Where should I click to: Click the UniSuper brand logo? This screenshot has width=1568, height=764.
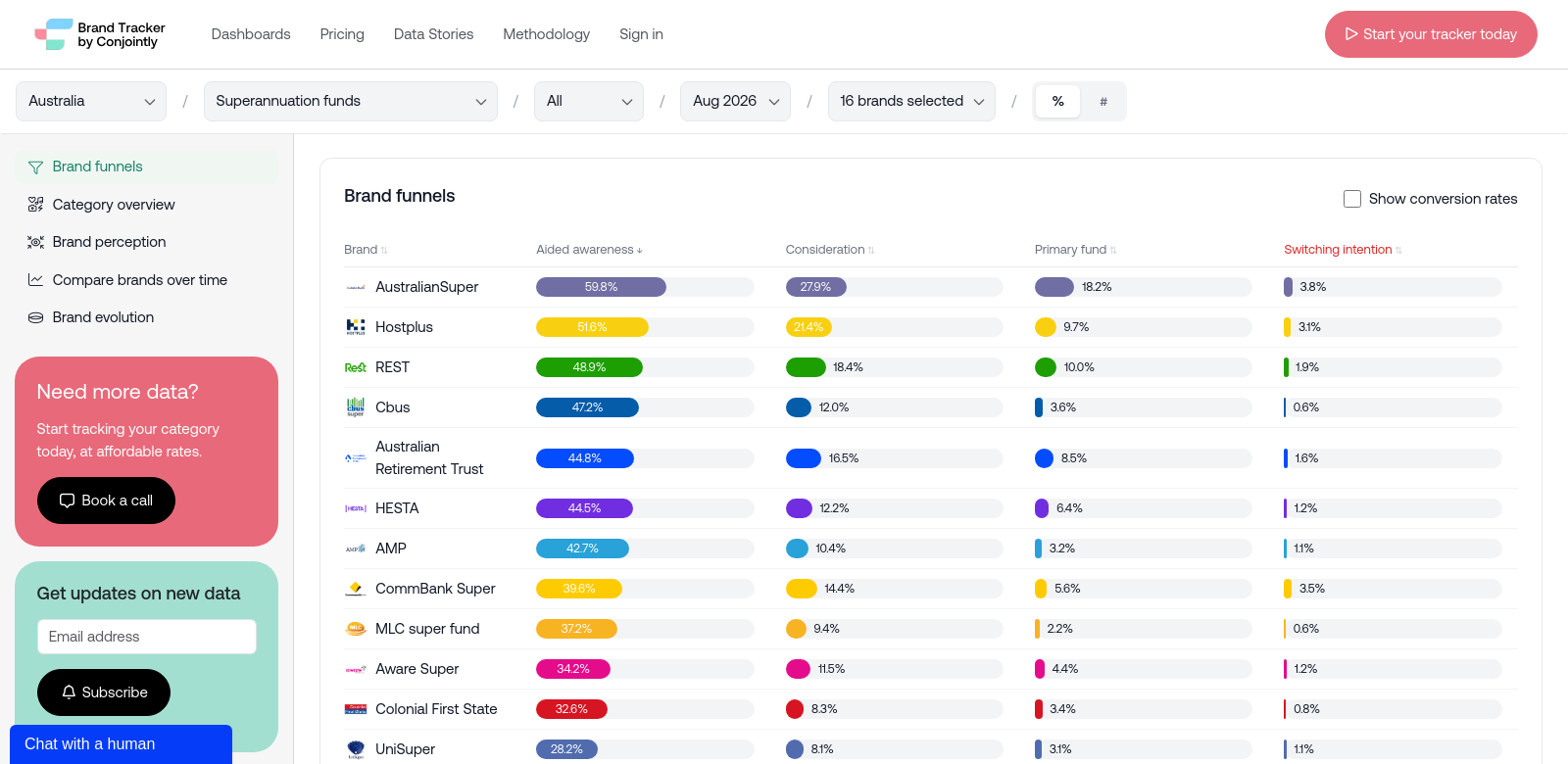click(356, 749)
